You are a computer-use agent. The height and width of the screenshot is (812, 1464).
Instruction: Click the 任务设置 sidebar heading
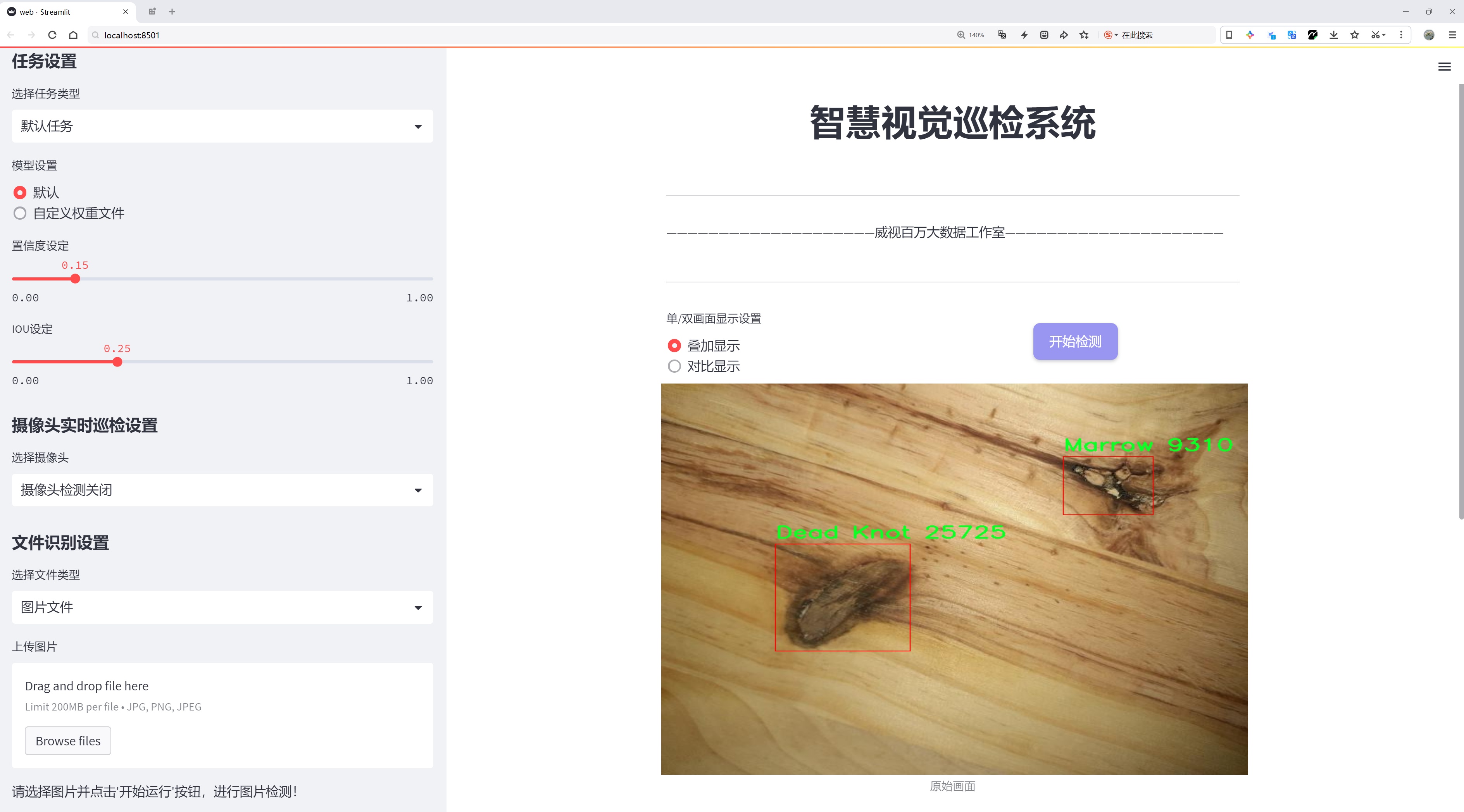[44, 61]
